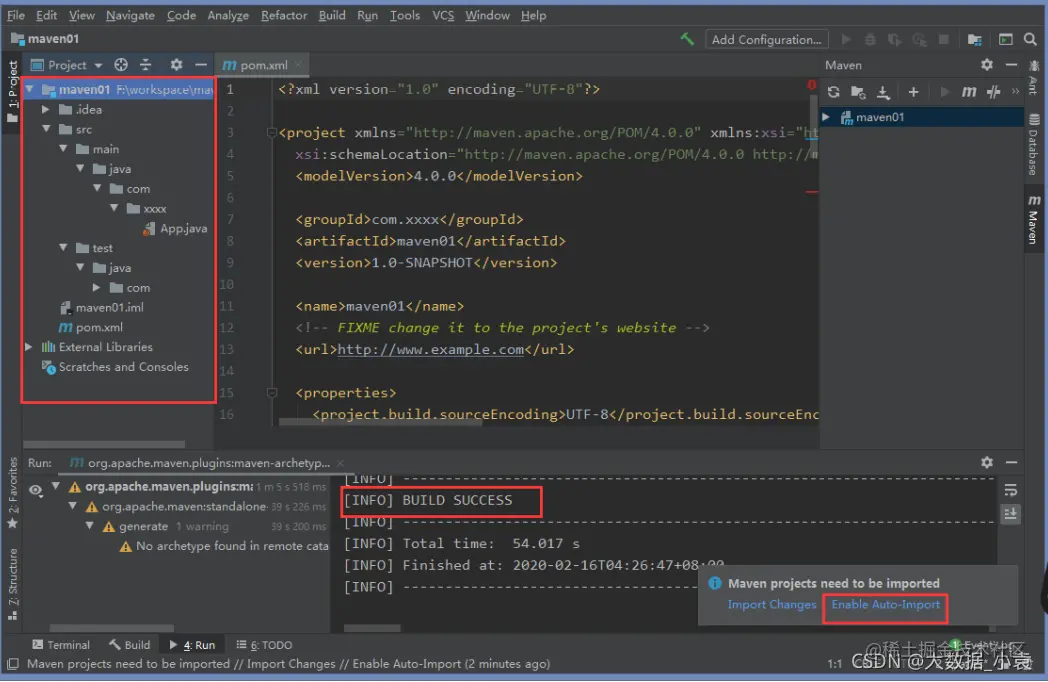The image size is (1048, 682).
Task: Collapse the src folder
Action: click(x=46, y=129)
